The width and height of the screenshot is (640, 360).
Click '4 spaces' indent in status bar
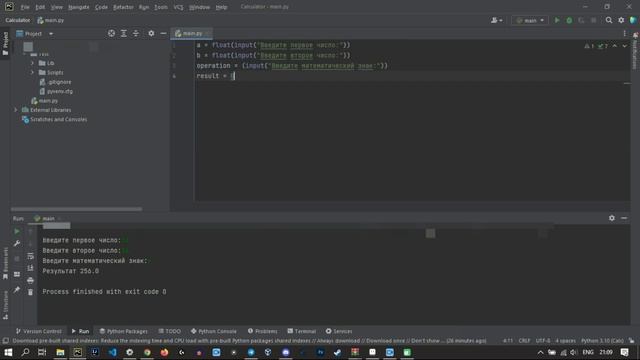click(x=565, y=340)
